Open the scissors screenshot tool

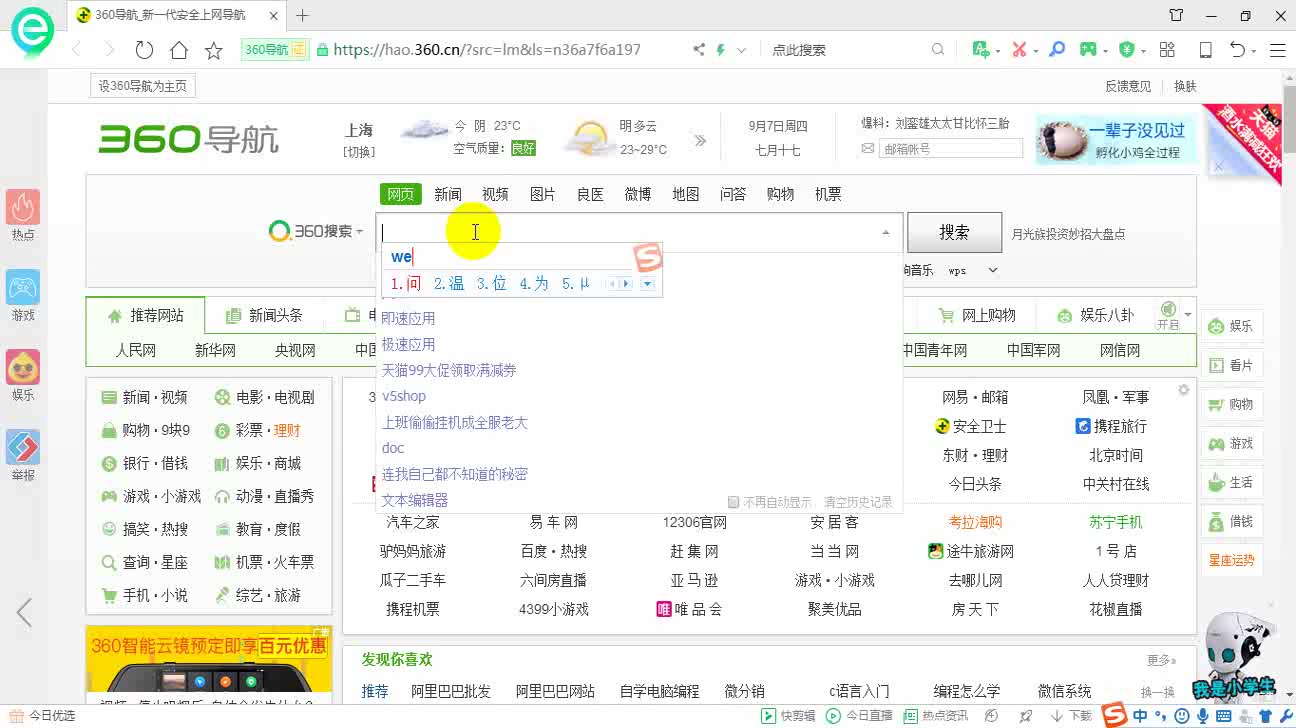(1019, 49)
